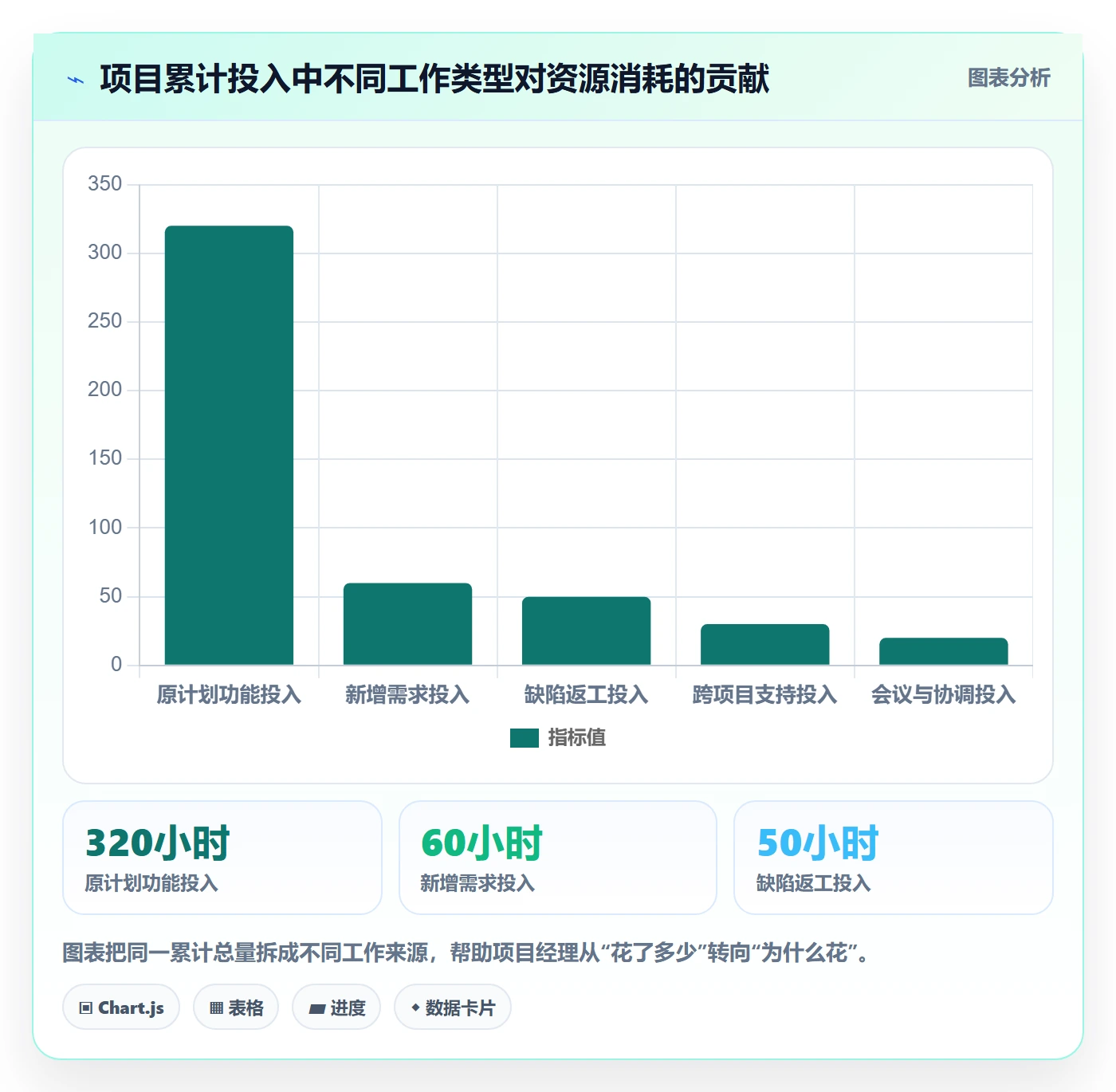
Task: Select the 缺陷返工投入 bar
Action: (586, 630)
